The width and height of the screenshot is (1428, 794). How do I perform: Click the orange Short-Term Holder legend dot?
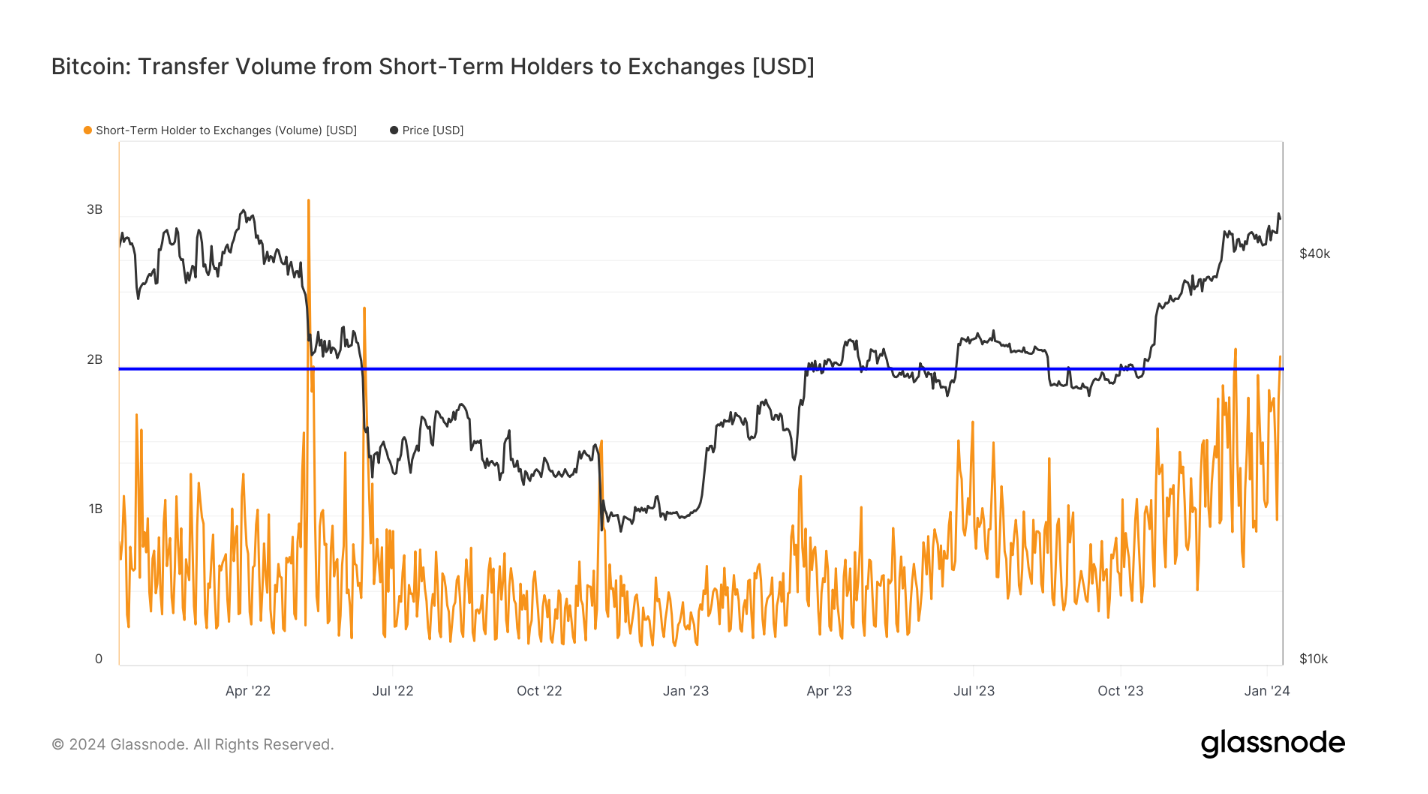pos(88,130)
